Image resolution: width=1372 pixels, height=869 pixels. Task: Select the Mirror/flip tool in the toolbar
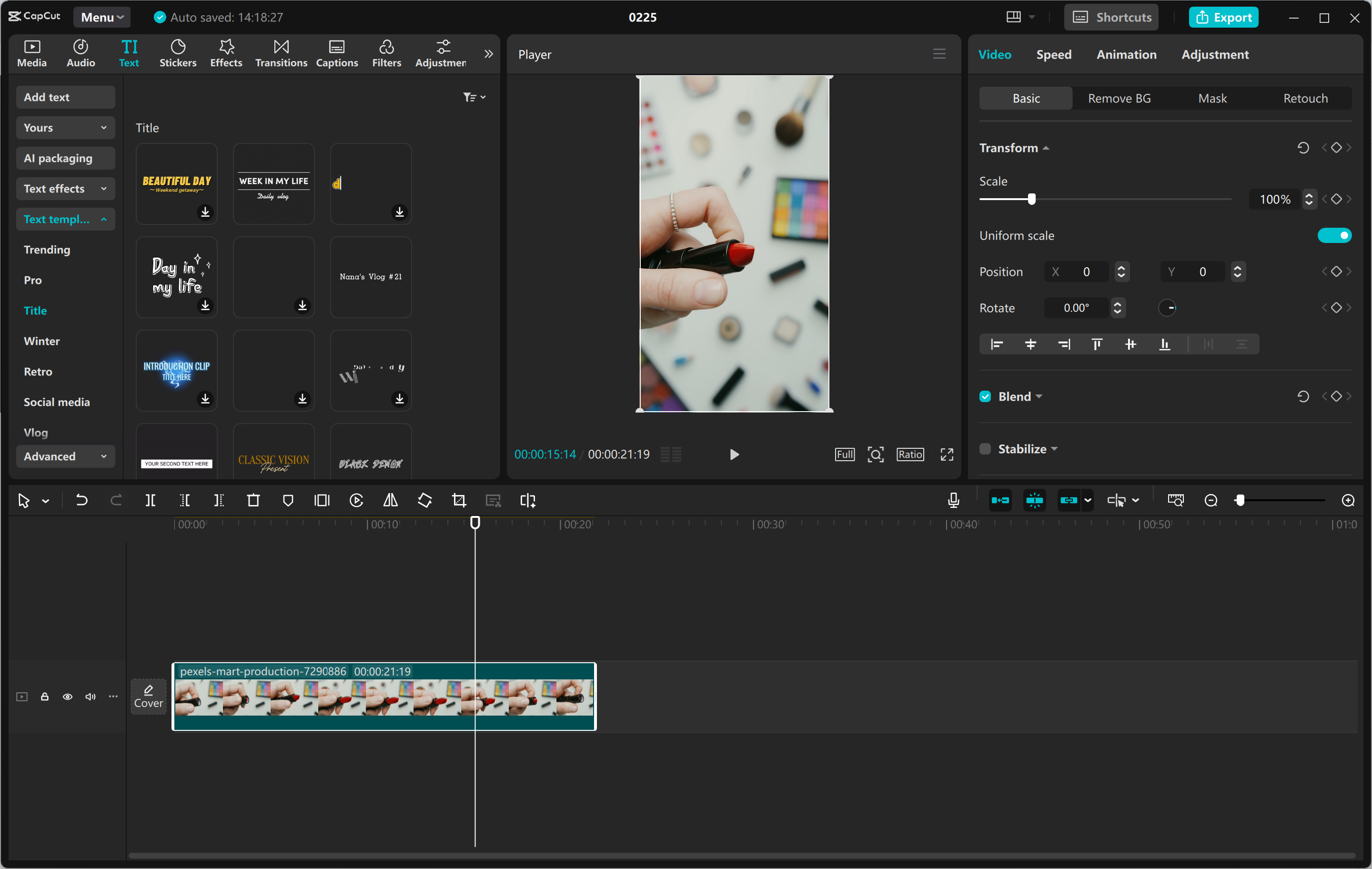tap(390, 500)
